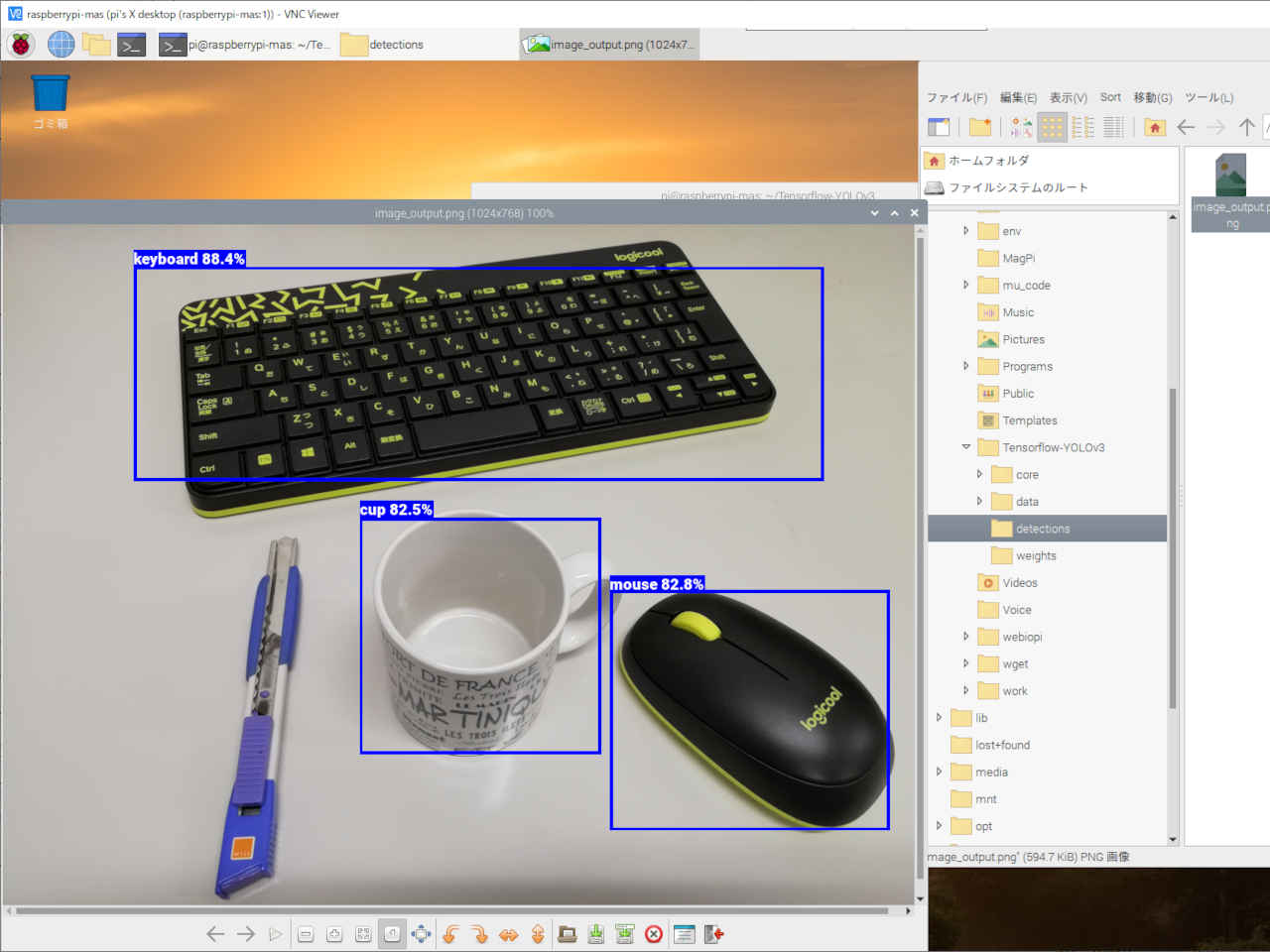Start slideshow in image viewer

[275, 934]
